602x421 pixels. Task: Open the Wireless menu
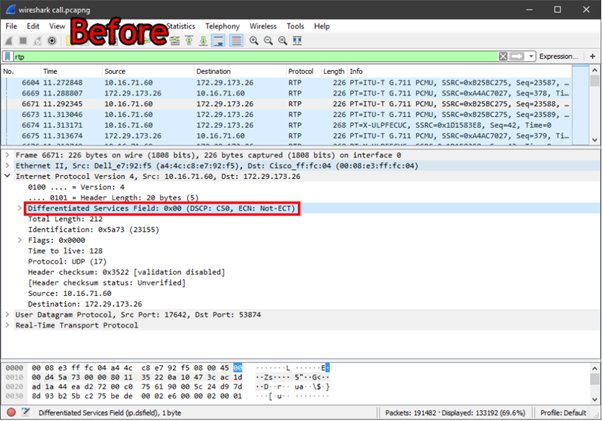tap(263, 26)
